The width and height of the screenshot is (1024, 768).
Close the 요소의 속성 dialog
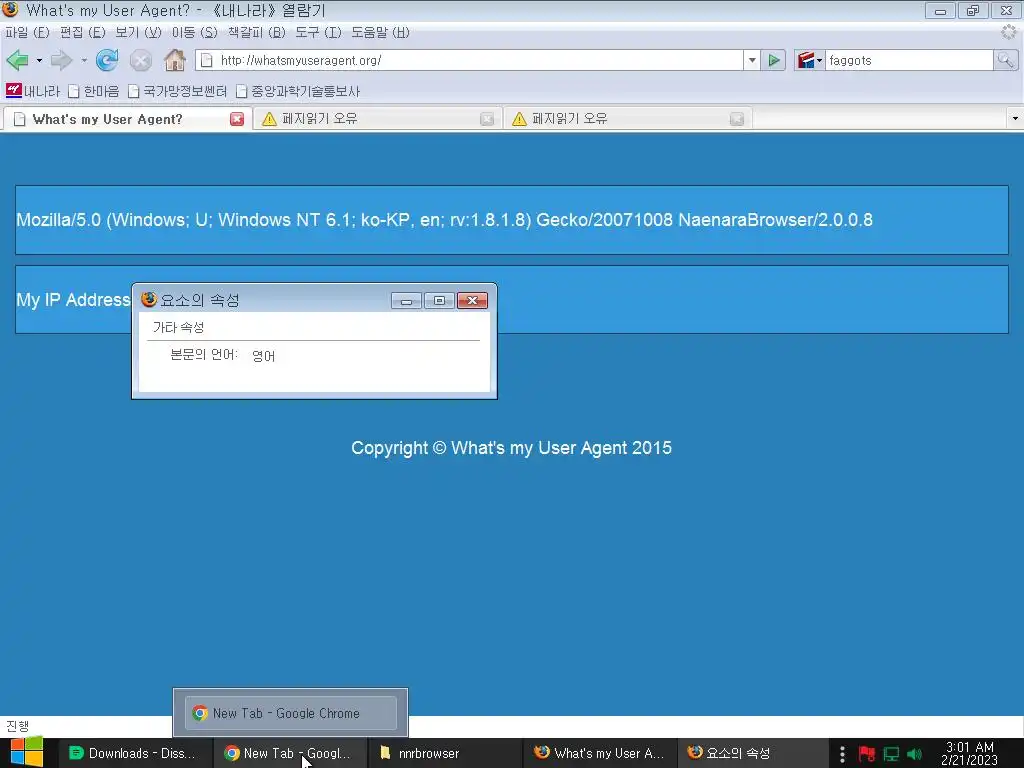click(472, 300)
